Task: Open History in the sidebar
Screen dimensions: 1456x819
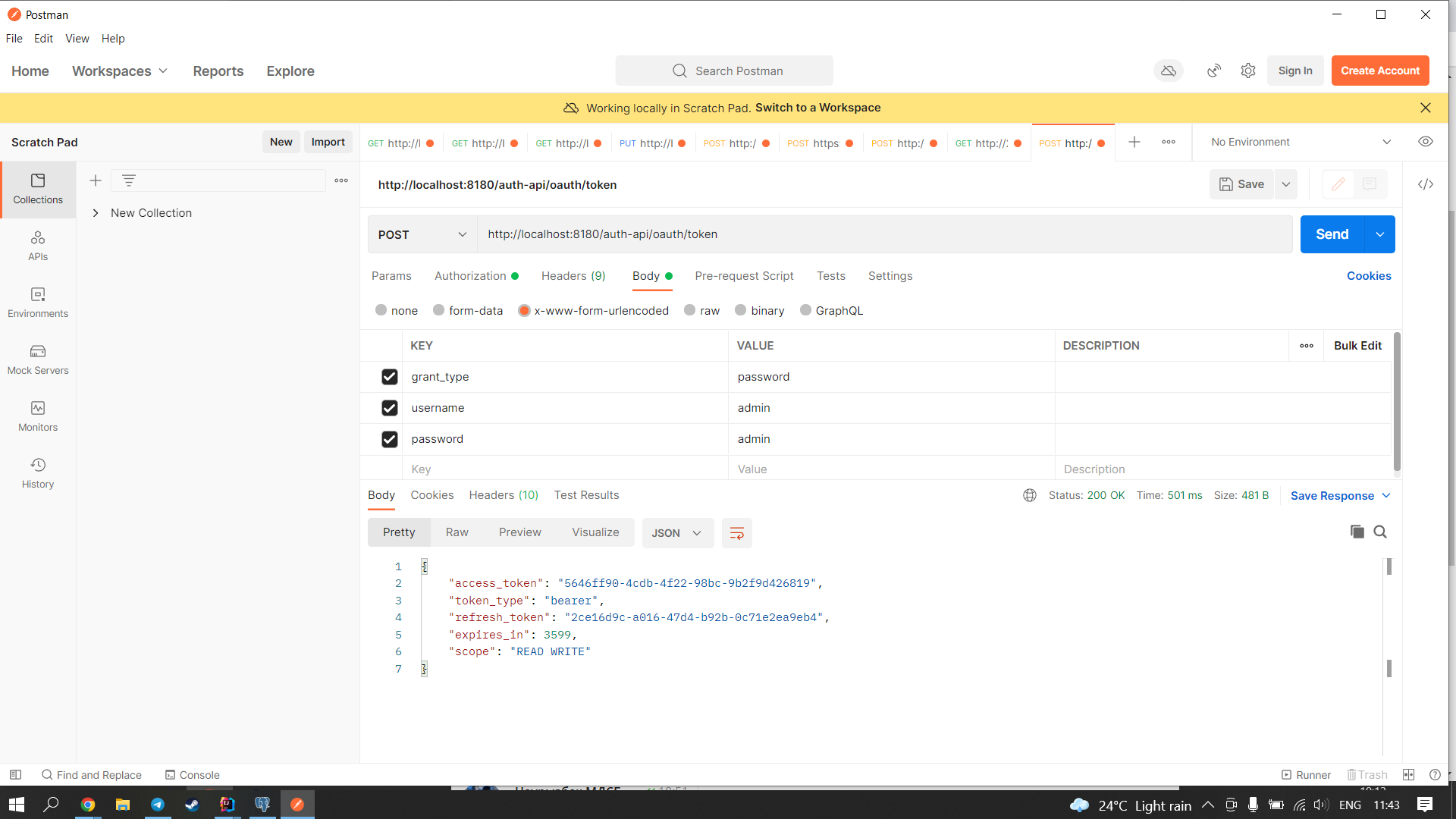Action: (x=38, y=472)
